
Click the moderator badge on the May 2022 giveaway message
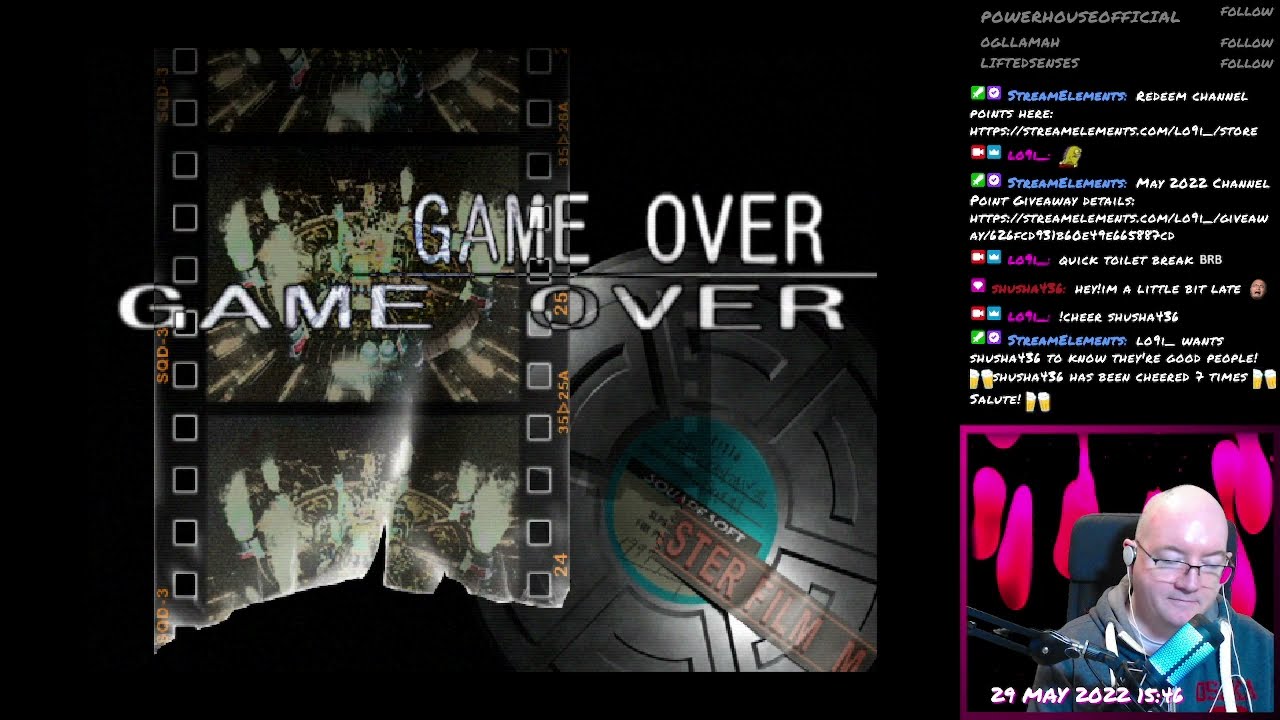click(977, 181)
